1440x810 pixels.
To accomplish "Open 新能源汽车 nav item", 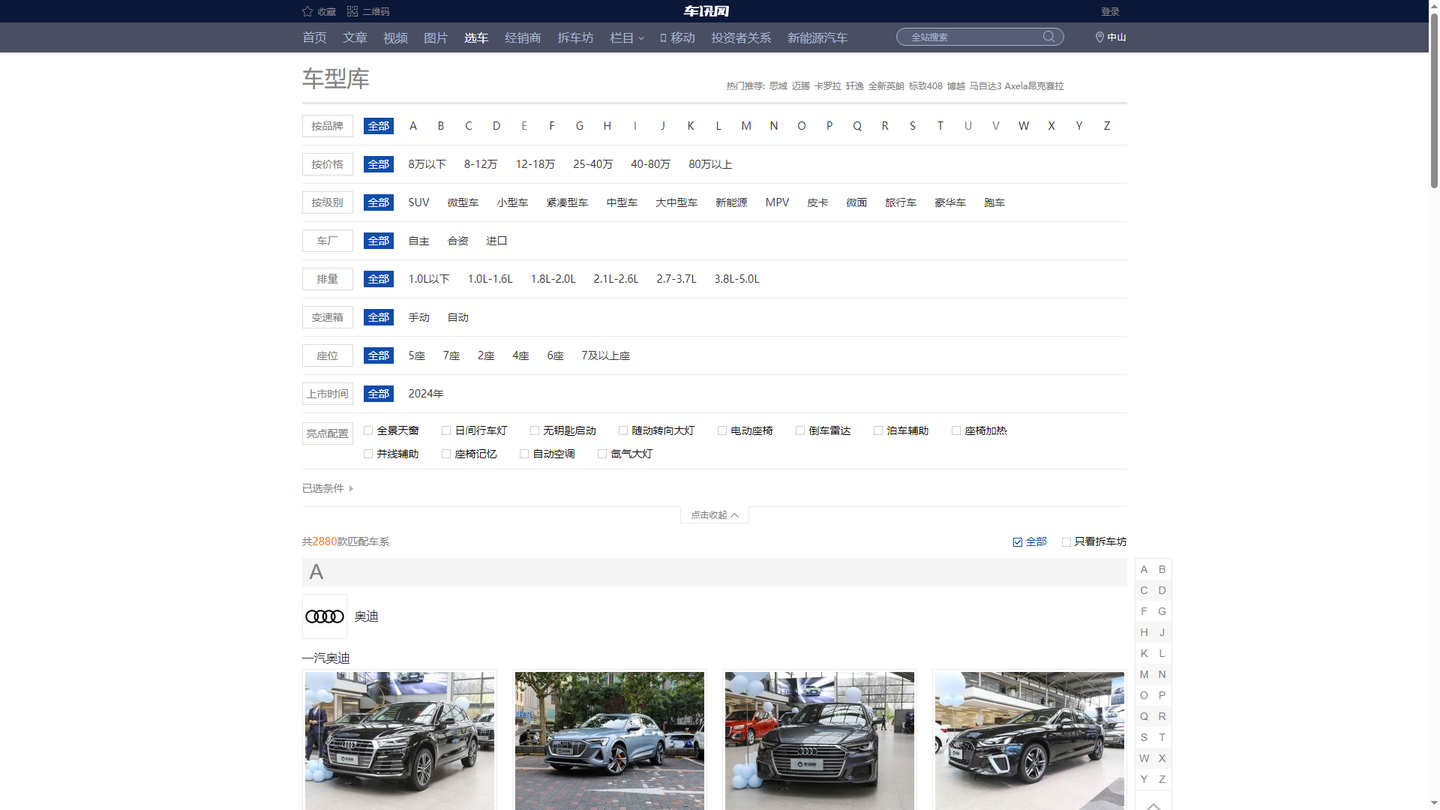I will pyautogui.click(x=817, y=38).
